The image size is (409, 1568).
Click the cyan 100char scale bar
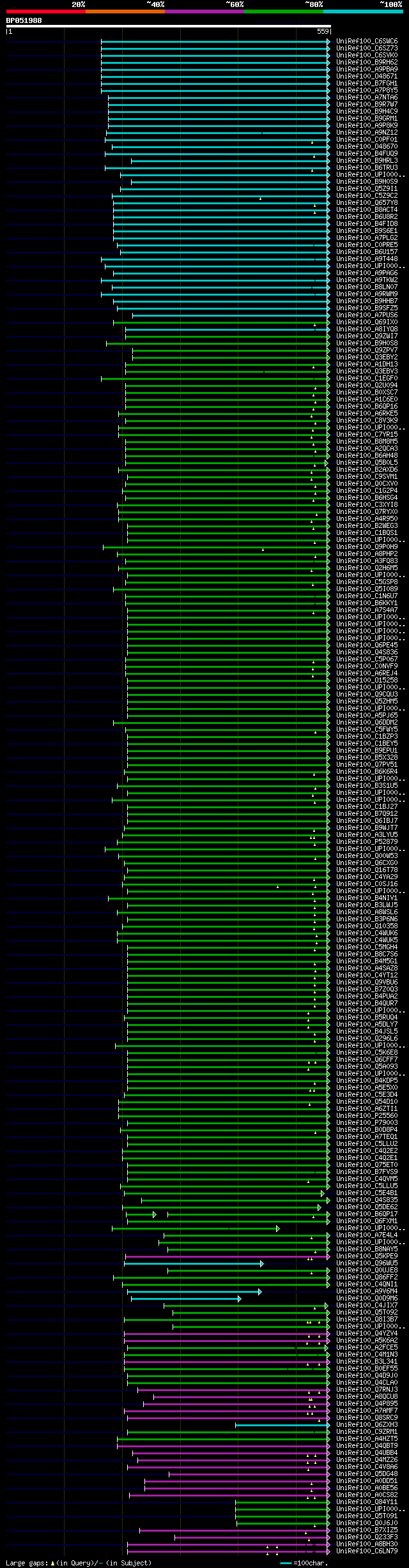(x=286, y=1563)
